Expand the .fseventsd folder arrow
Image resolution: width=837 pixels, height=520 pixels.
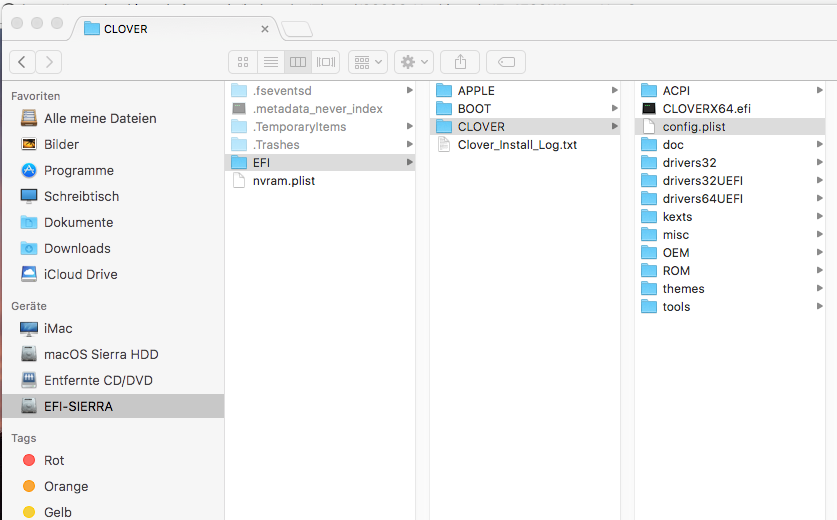point(409,90)
